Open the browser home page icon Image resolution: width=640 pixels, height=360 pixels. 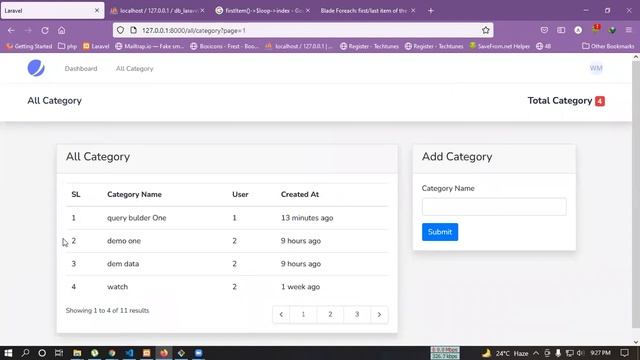click(61, 30)
